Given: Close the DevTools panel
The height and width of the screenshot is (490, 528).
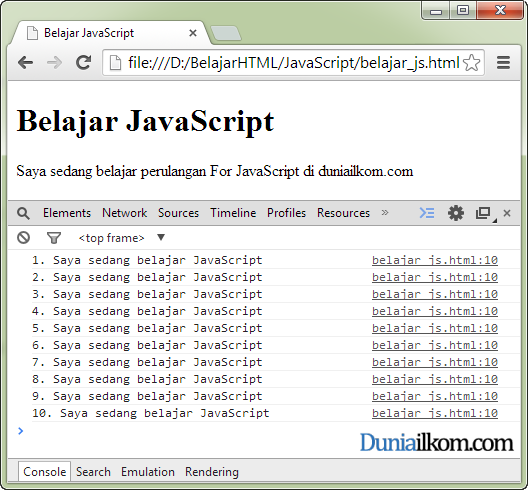Looking at the screenshot, I should click(507, 213).
